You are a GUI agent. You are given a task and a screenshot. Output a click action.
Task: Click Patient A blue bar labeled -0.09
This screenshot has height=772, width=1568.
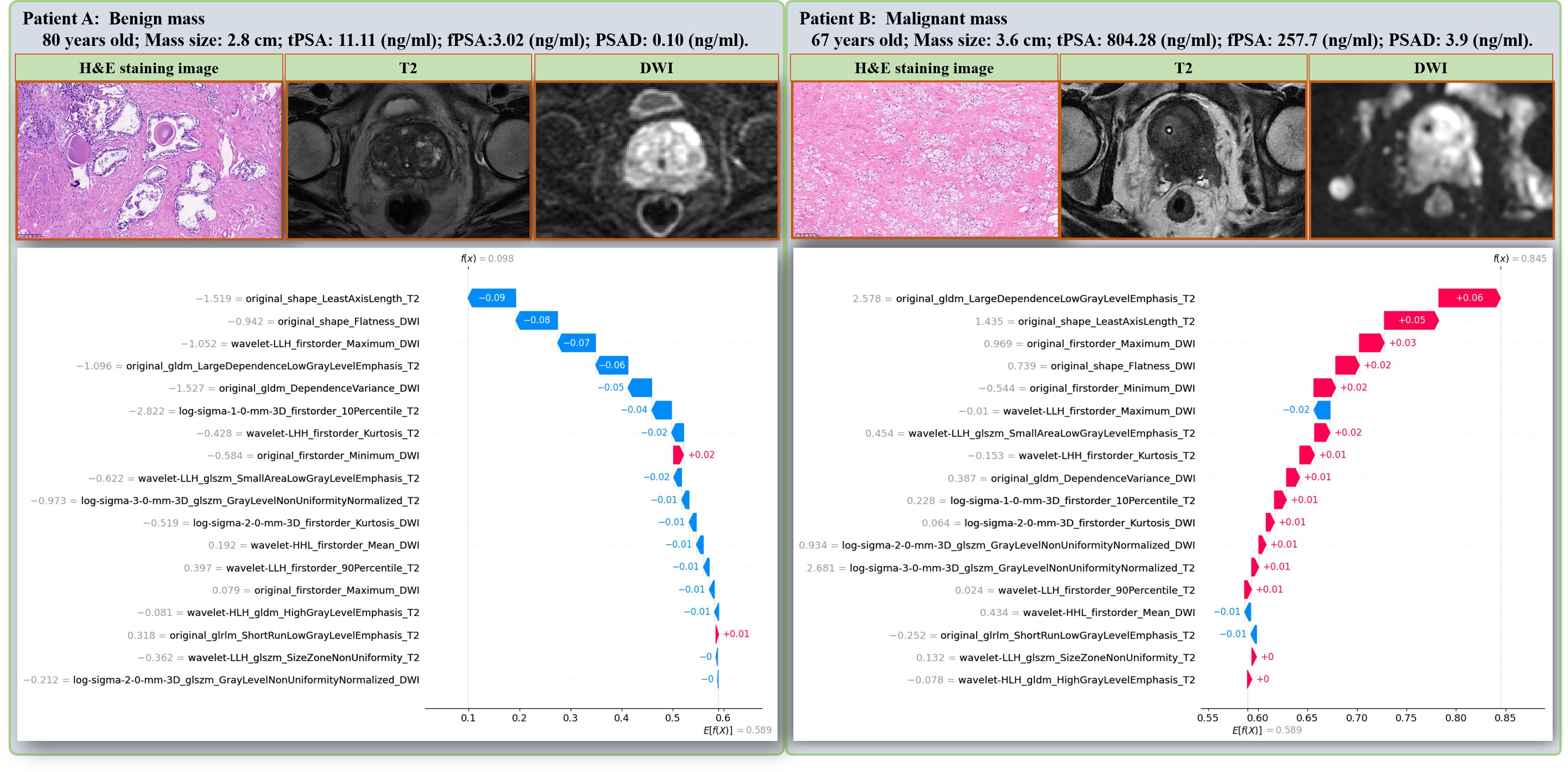(492, 298)
